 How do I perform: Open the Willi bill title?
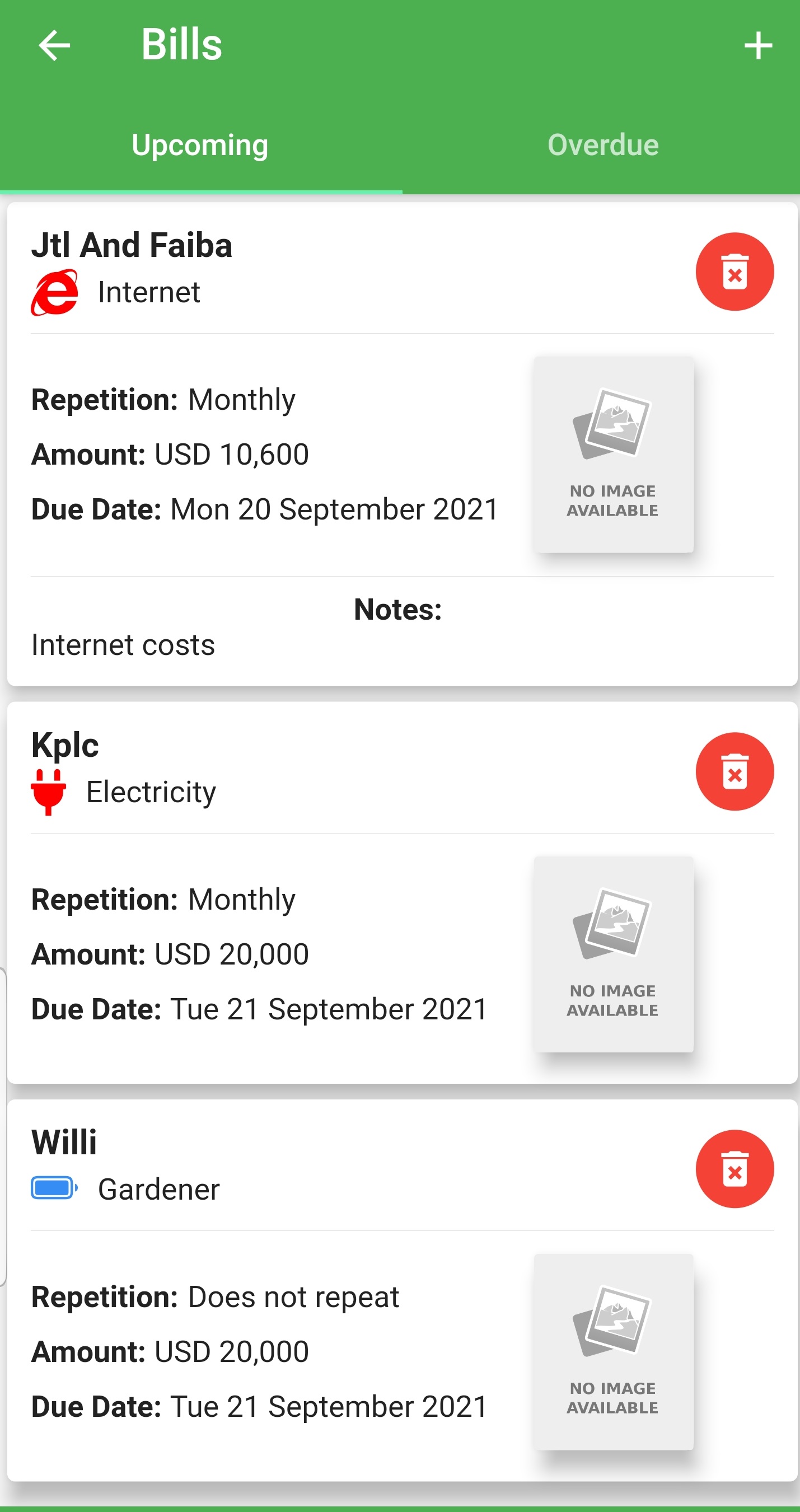click(x=64, y=1142)
